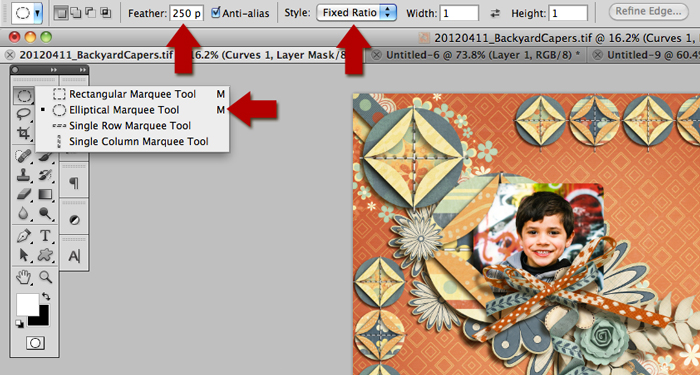Select the History Brush tool

tap(46, 175)
